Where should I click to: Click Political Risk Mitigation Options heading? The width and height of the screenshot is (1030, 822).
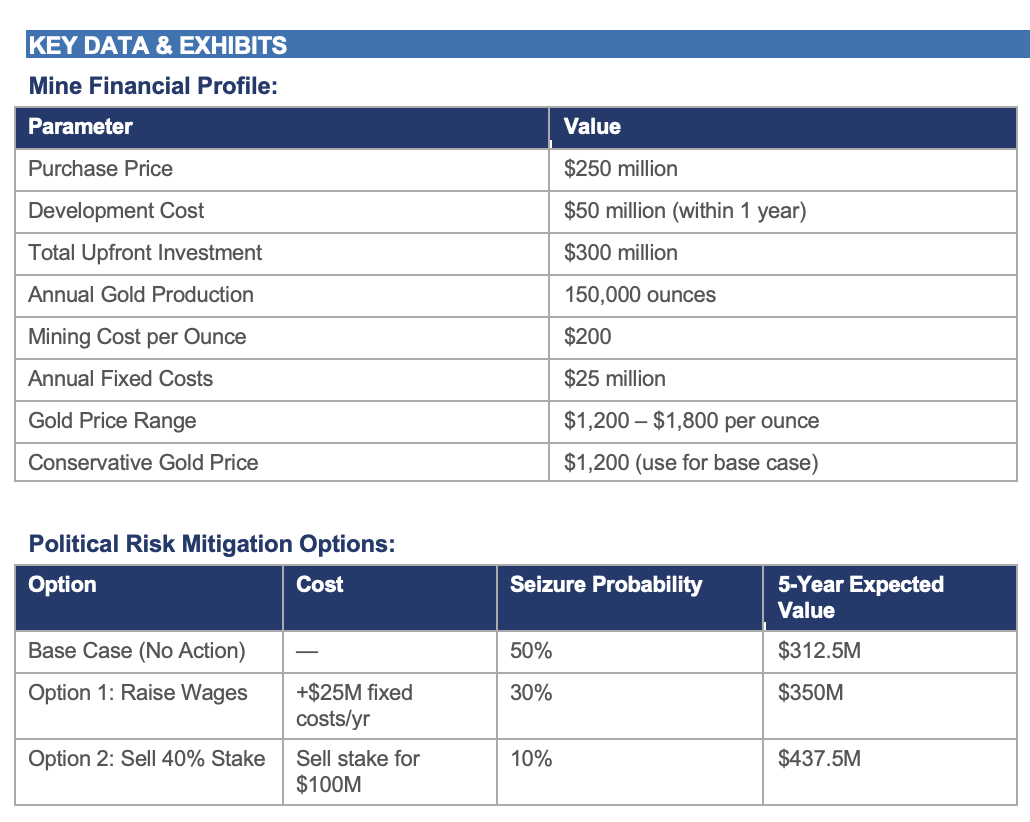coord(212,544)
